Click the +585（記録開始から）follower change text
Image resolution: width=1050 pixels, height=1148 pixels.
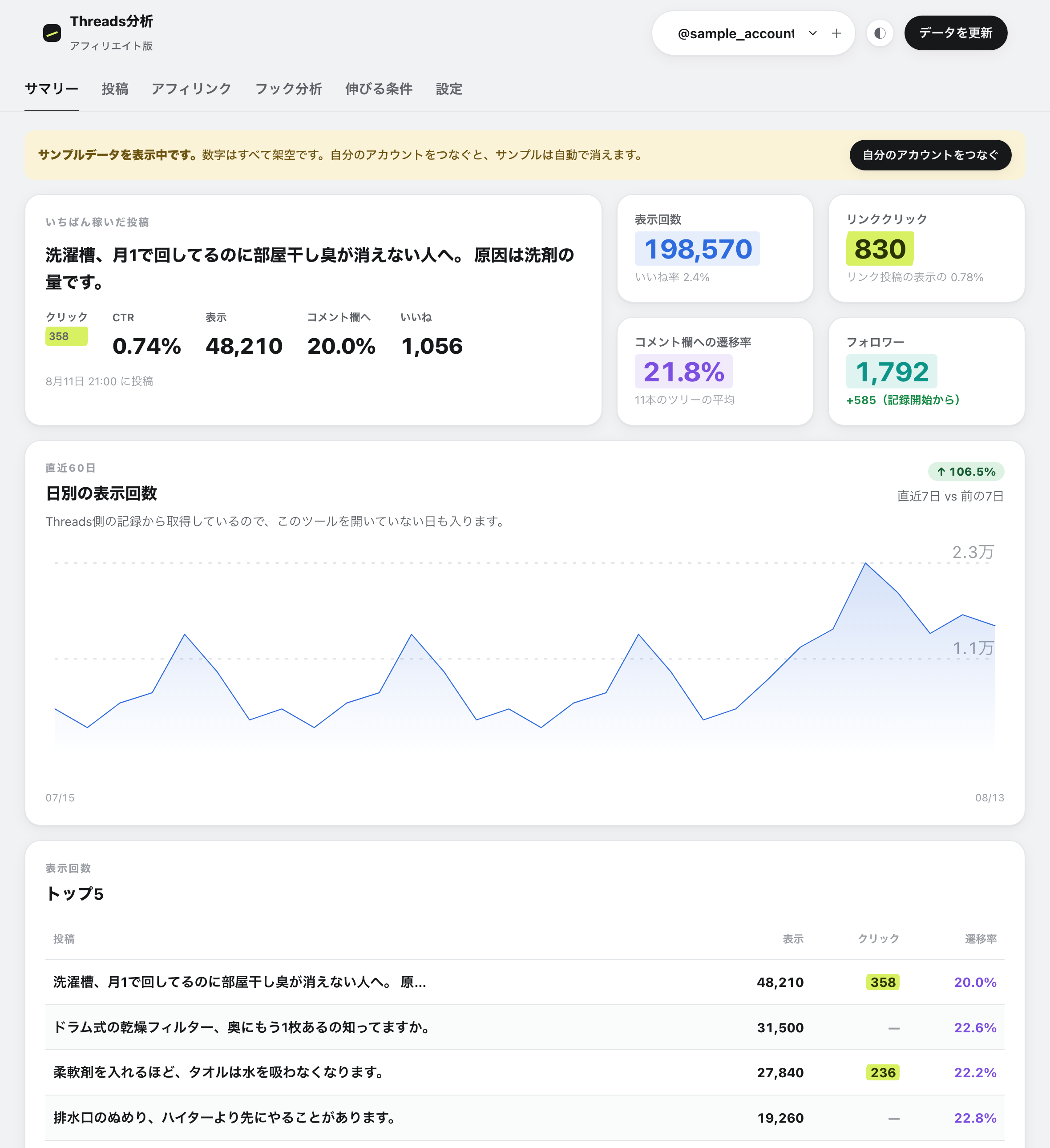[x=903, y=400]
